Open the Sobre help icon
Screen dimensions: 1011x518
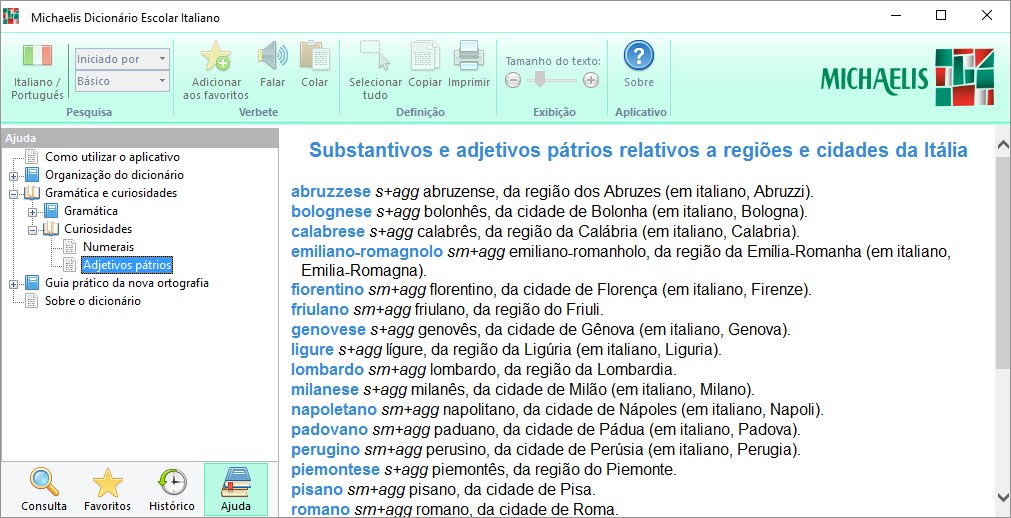coord(639,56)
